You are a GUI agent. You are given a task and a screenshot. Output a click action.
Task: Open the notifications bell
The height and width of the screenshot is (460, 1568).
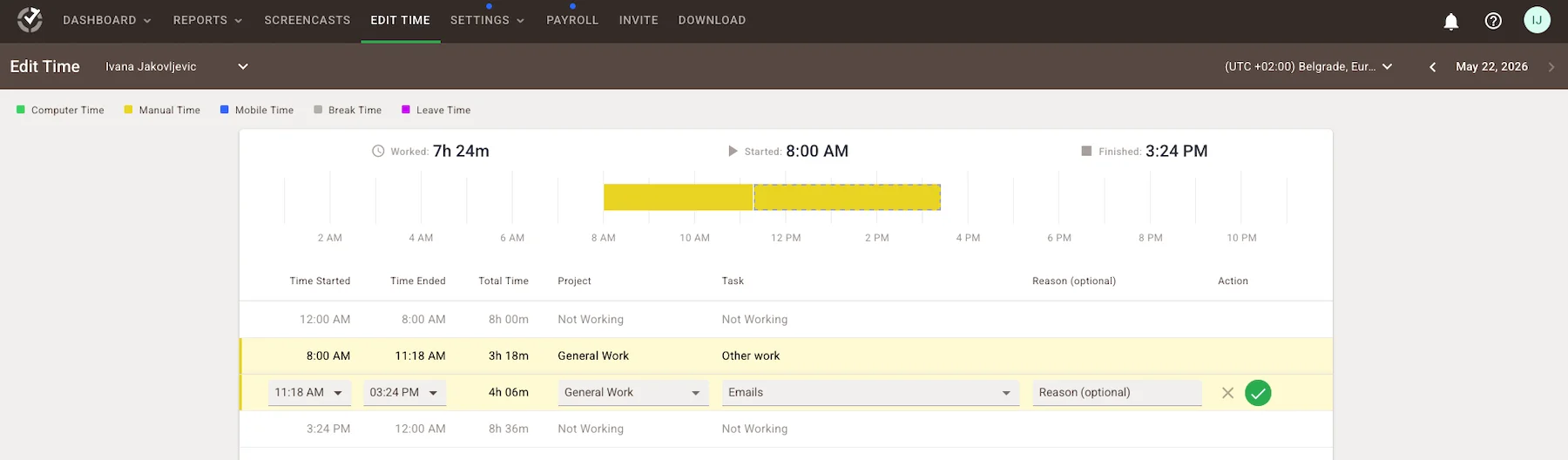click(1451, 21)
